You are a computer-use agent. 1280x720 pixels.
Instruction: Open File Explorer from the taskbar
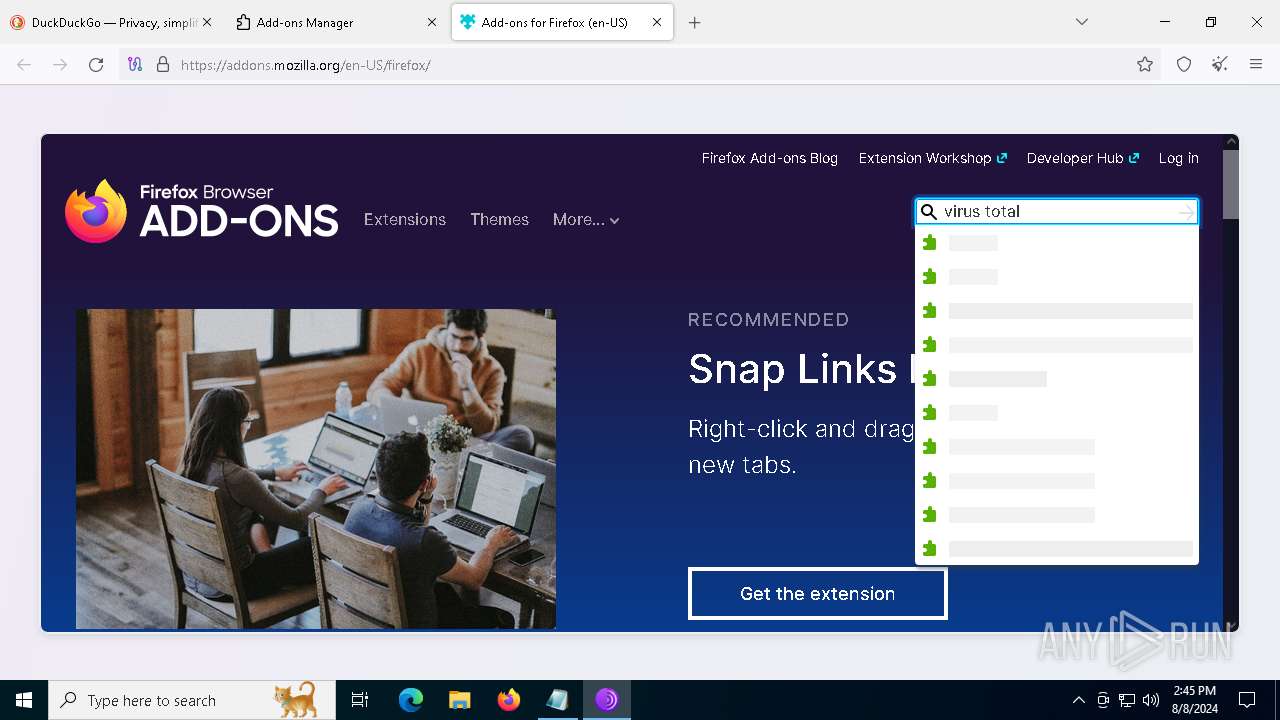pyautogui.click(x=459, y=700)
